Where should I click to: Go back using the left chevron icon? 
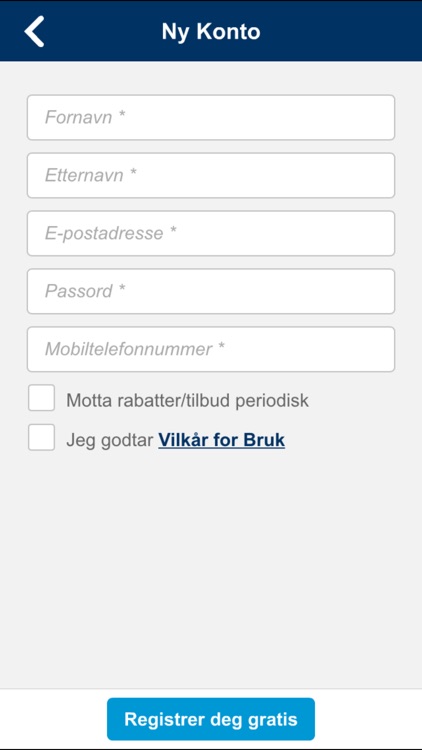pyautogui.click(x=34, y=32)
